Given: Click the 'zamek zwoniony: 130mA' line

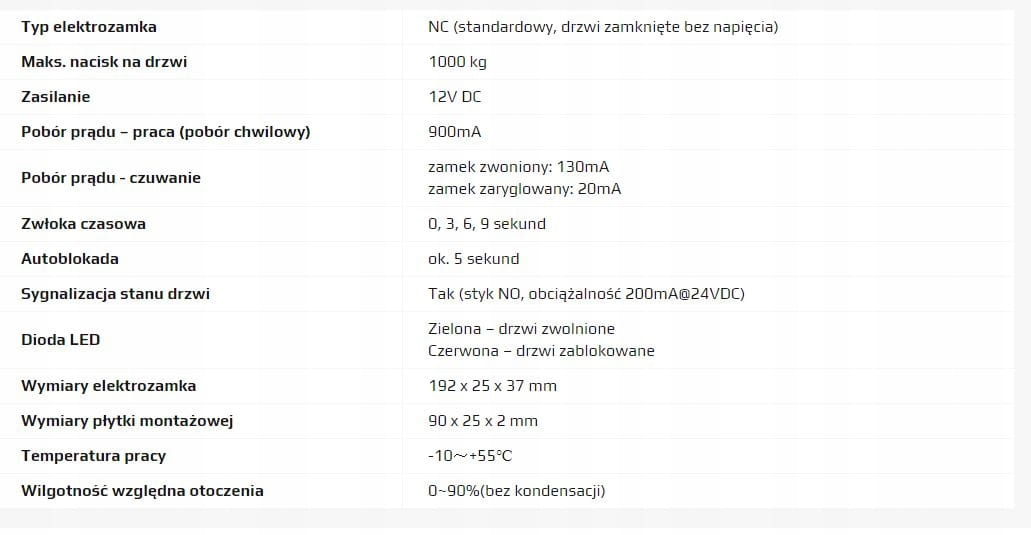Looking at the screenshot, I should pyautogui.click(x=518, y=166).
